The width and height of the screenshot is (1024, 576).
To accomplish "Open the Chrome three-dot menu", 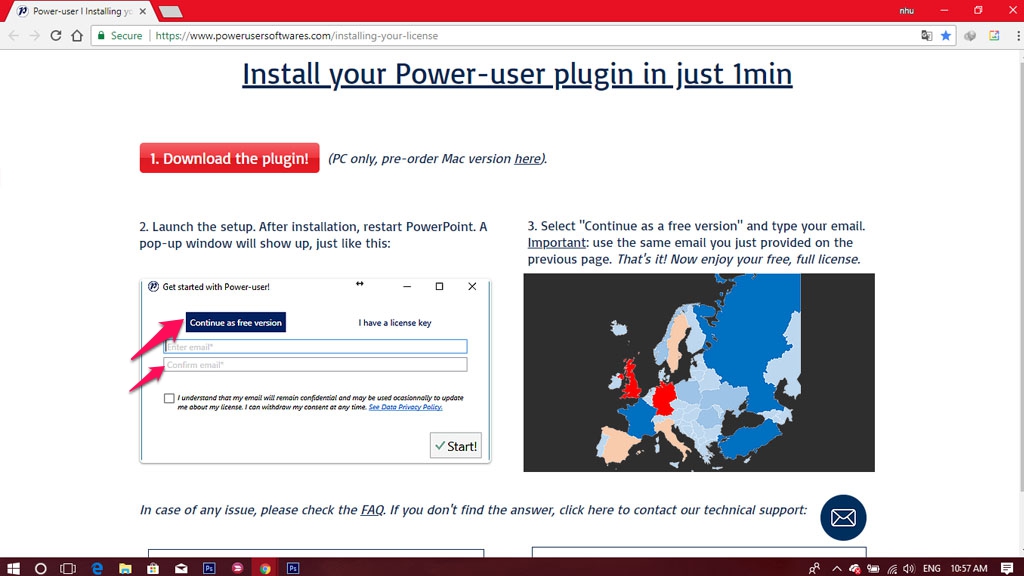I will 1017,36.
